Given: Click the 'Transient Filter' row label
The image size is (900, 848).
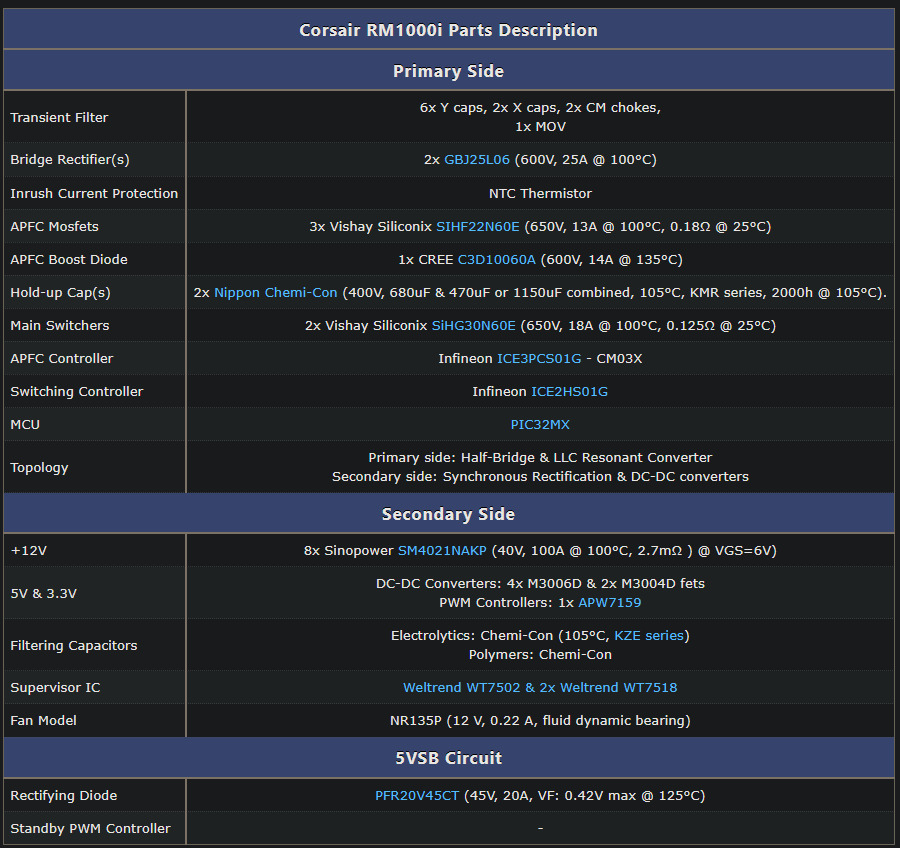Looking at the screenshot, I should [59, 118].
